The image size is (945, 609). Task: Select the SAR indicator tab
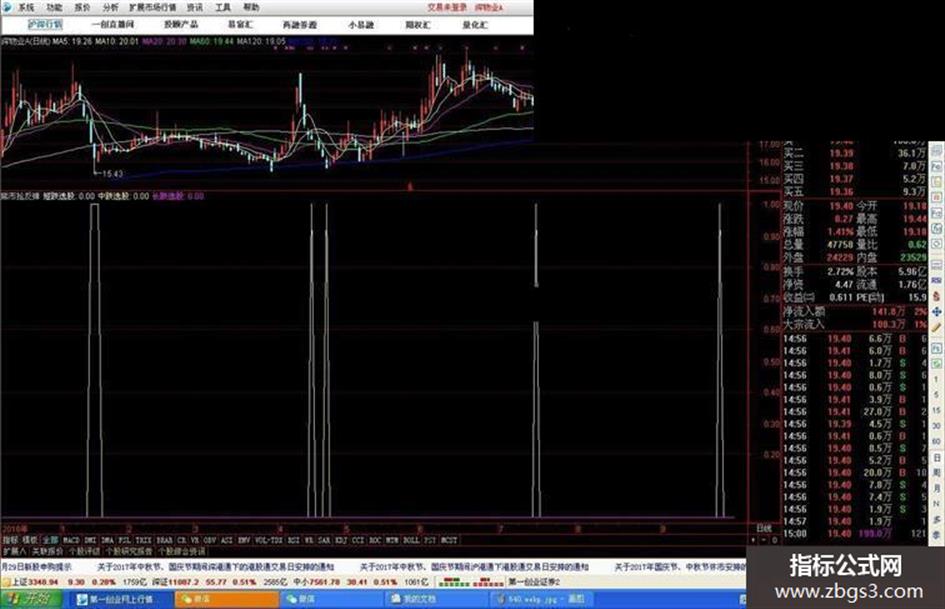pos(322,540)
